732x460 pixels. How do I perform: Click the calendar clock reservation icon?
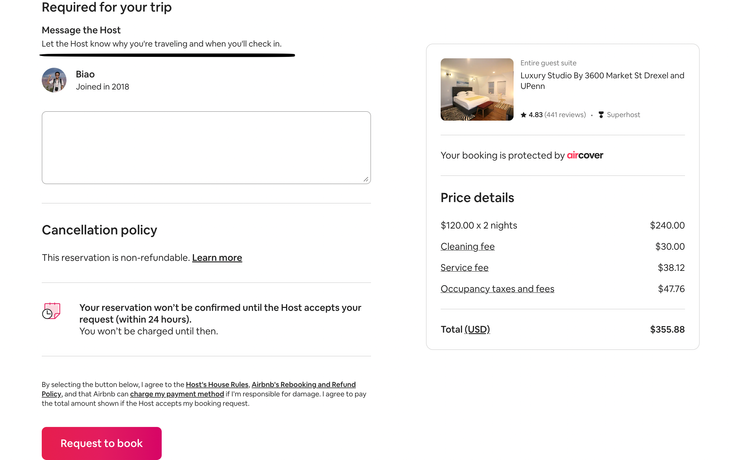(x=51, y=312)
